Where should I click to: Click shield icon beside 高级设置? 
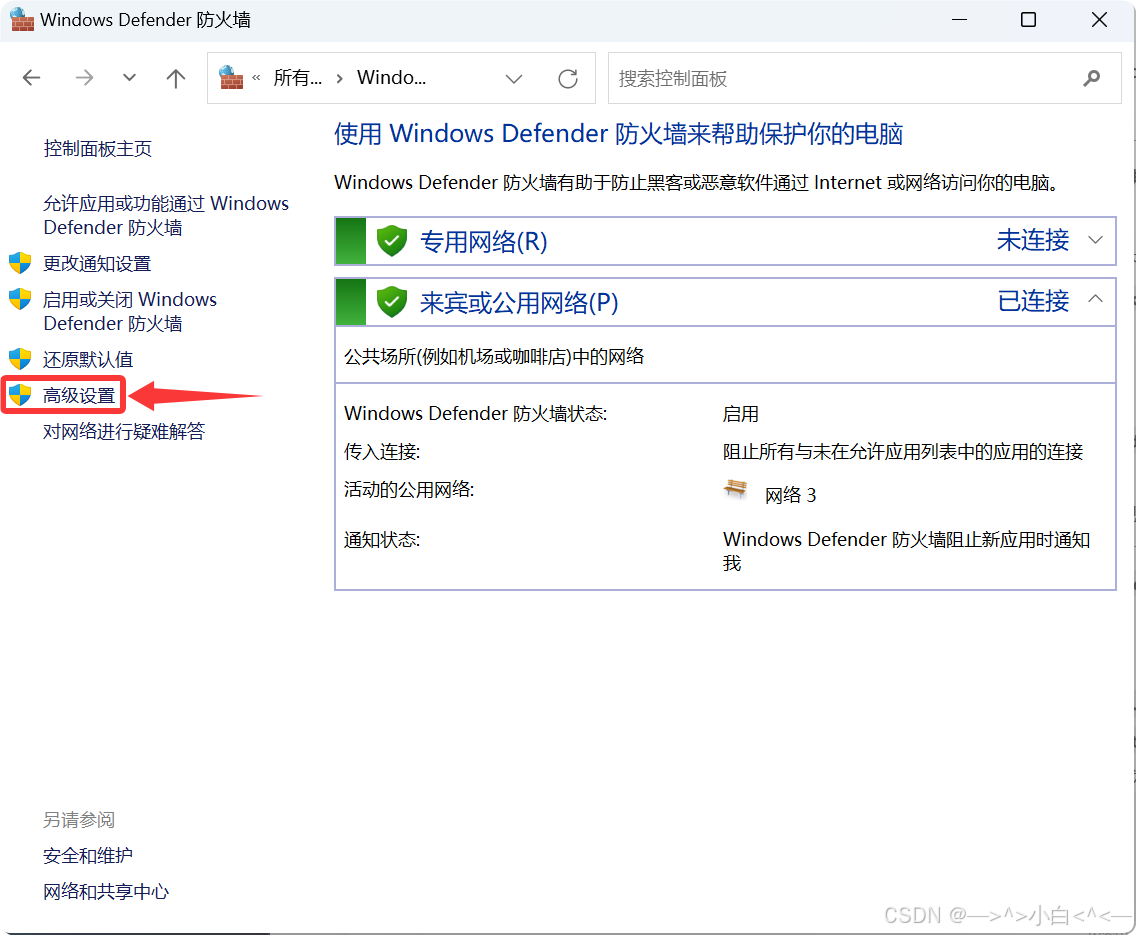[x=20, y=395]
